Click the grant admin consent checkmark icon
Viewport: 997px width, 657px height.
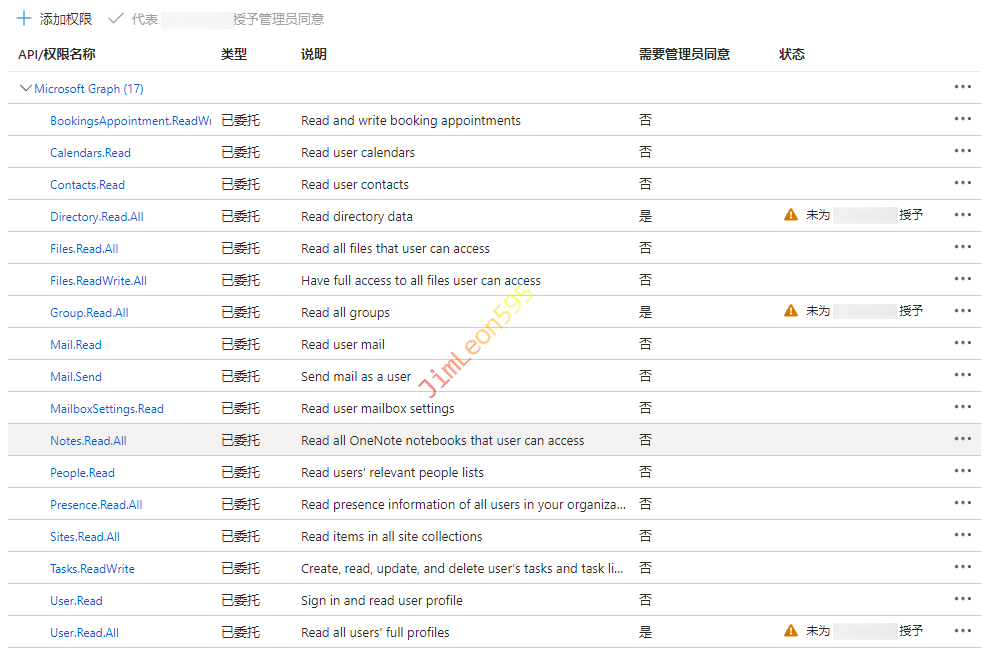point(116,19)
